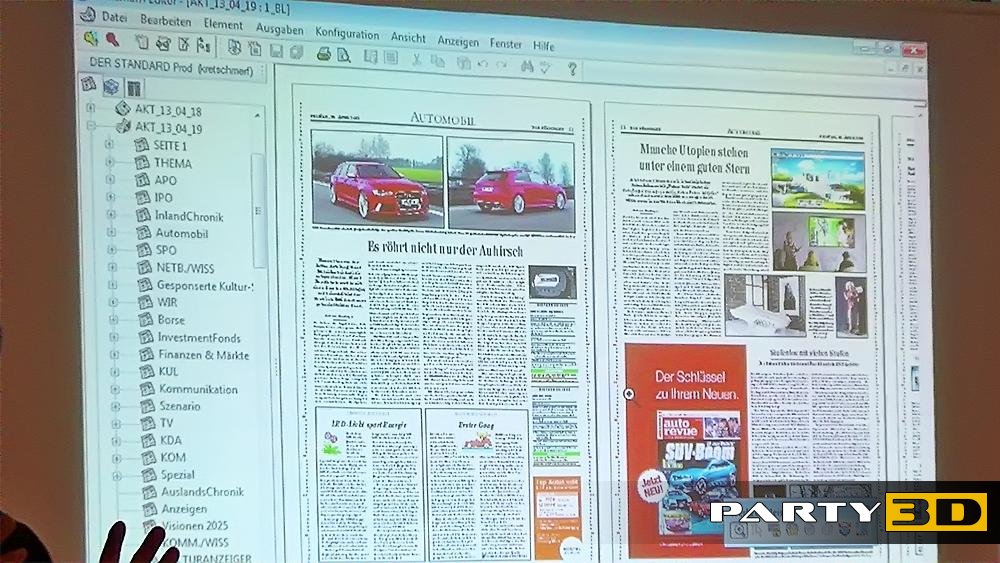Click the undo arrow icon

(483, 64)
